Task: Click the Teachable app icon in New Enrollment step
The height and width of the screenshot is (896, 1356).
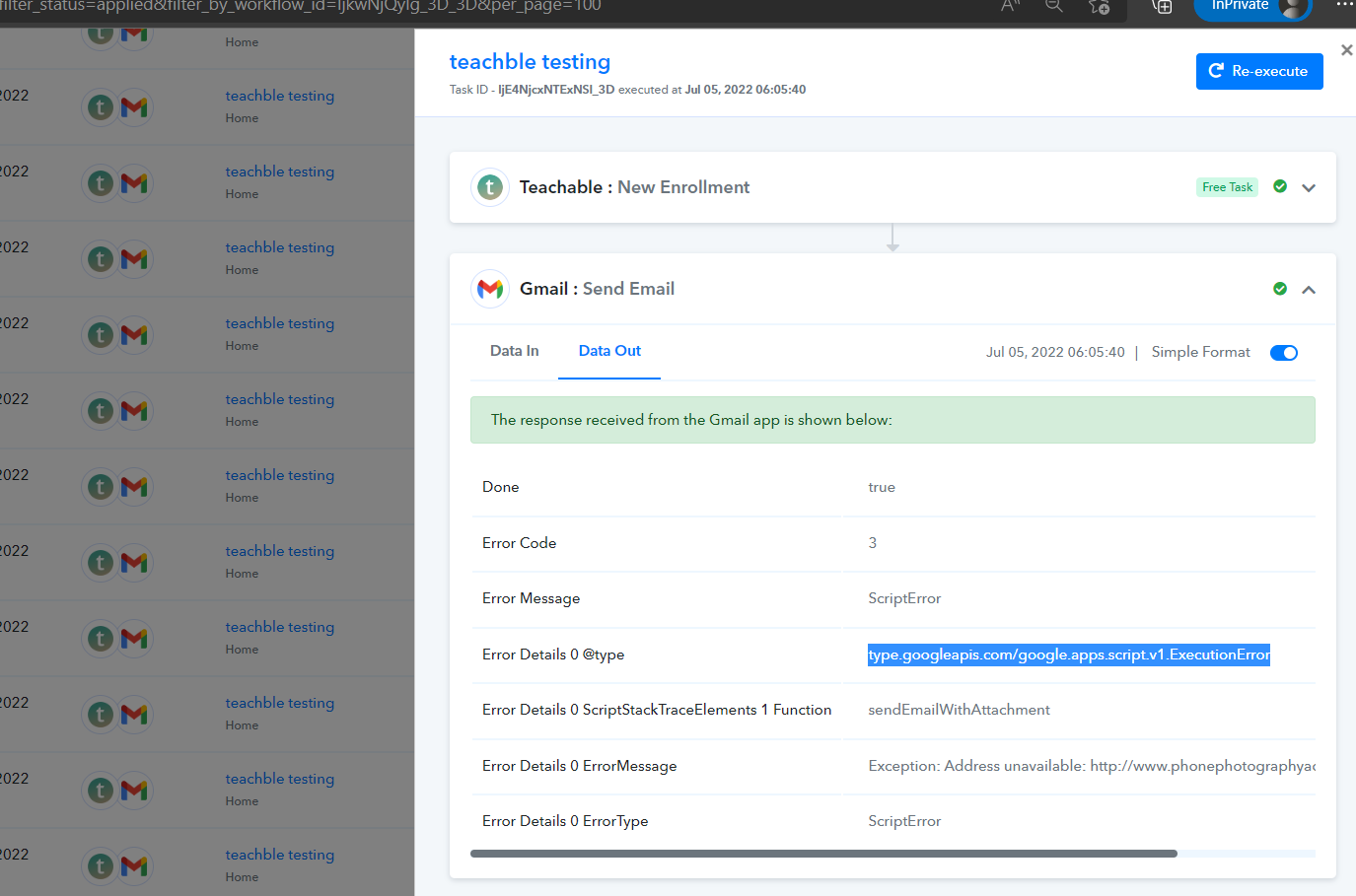Action: click(490, 187)
